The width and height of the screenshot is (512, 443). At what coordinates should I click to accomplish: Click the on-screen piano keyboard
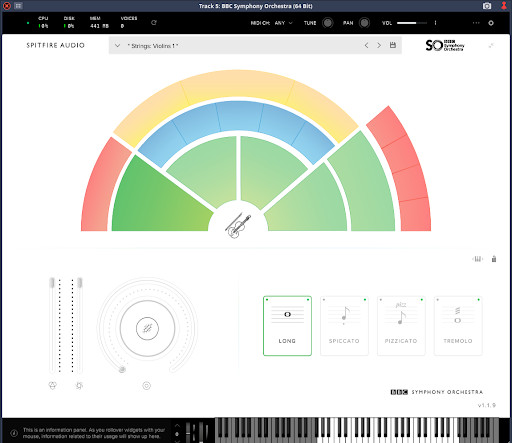[357, 430]
